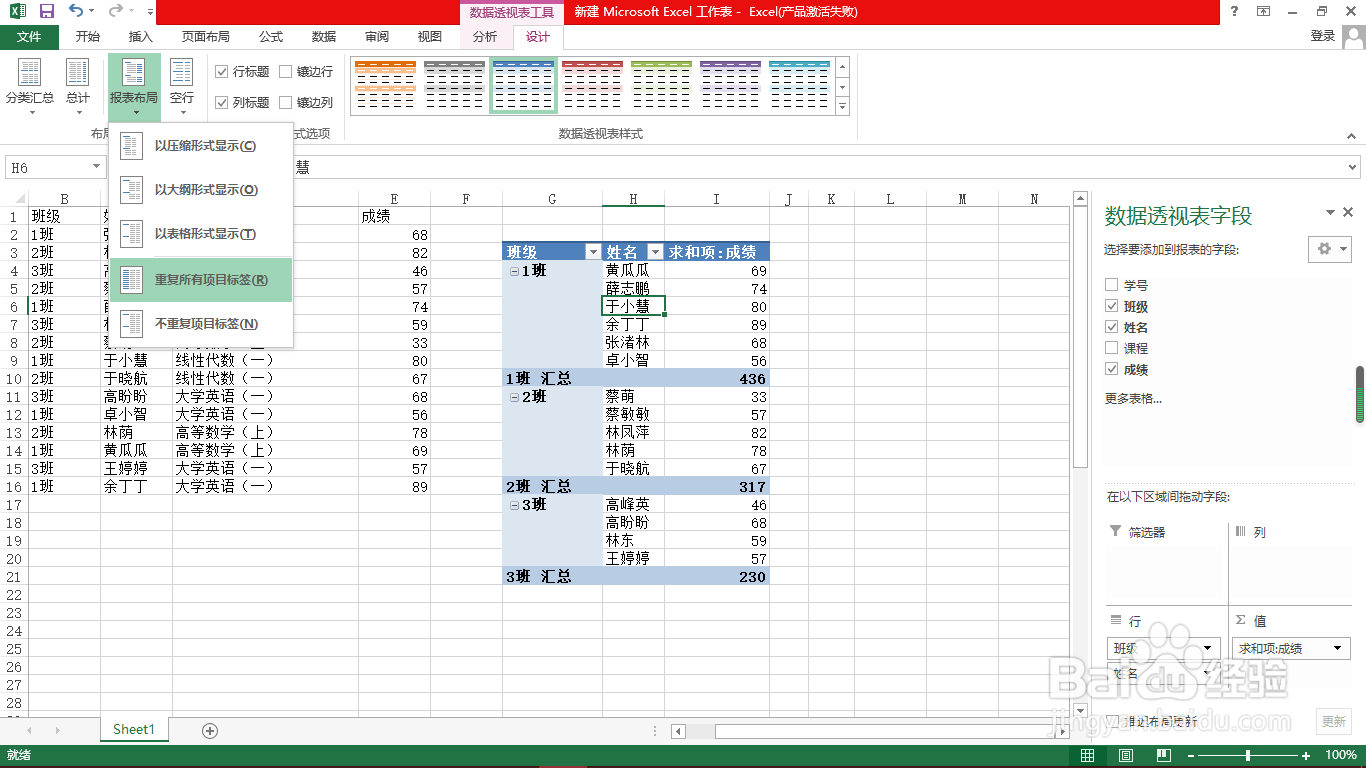
Task: Enable the 镶边行 banded rows checkbox
Action: coord(286,72)
